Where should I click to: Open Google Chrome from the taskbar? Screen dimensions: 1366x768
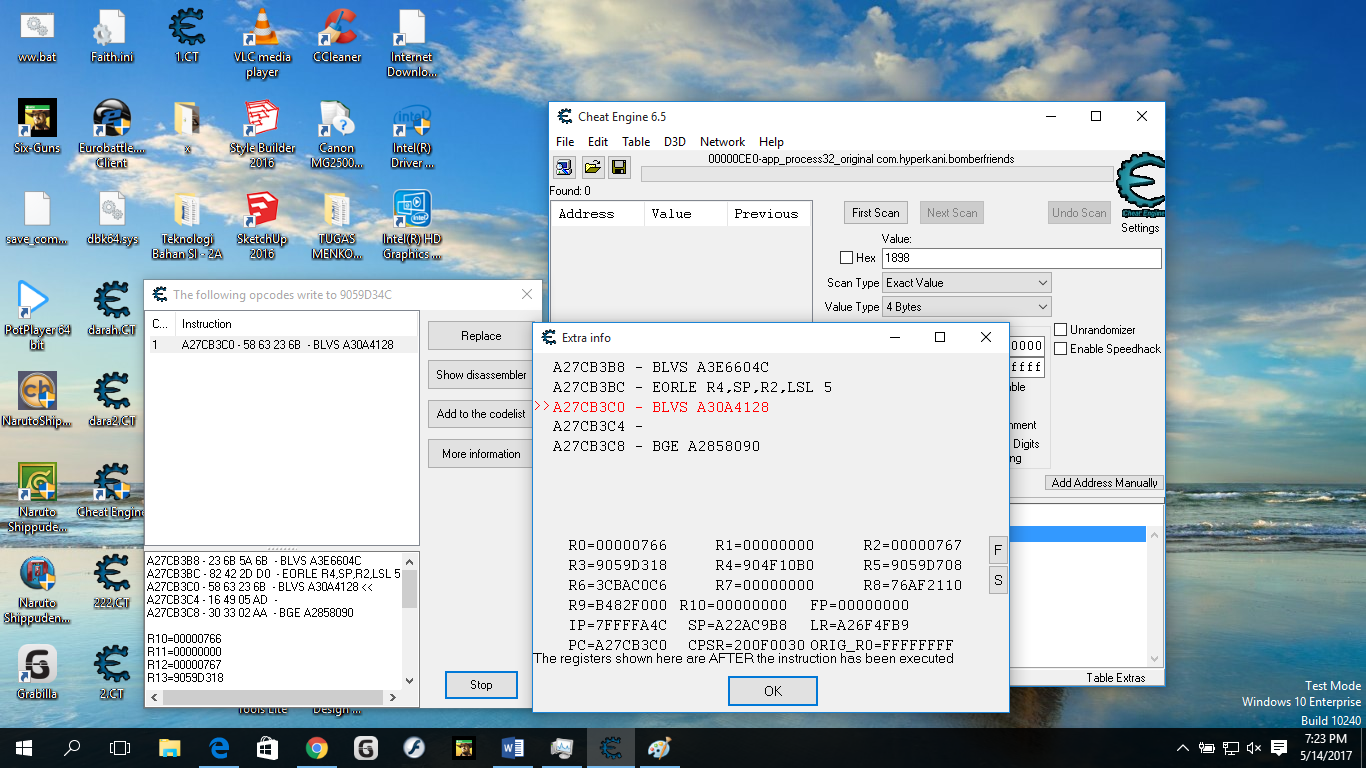[x=316, y=747]
